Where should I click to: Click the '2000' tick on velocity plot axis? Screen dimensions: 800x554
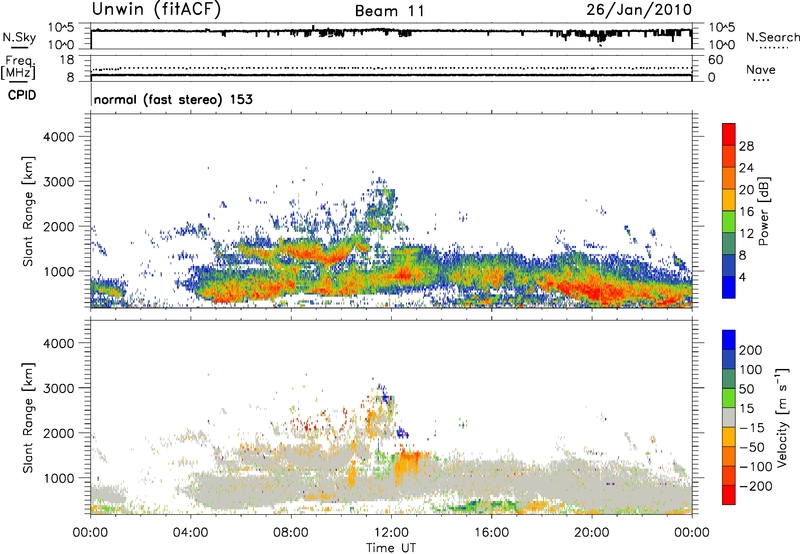58,433
